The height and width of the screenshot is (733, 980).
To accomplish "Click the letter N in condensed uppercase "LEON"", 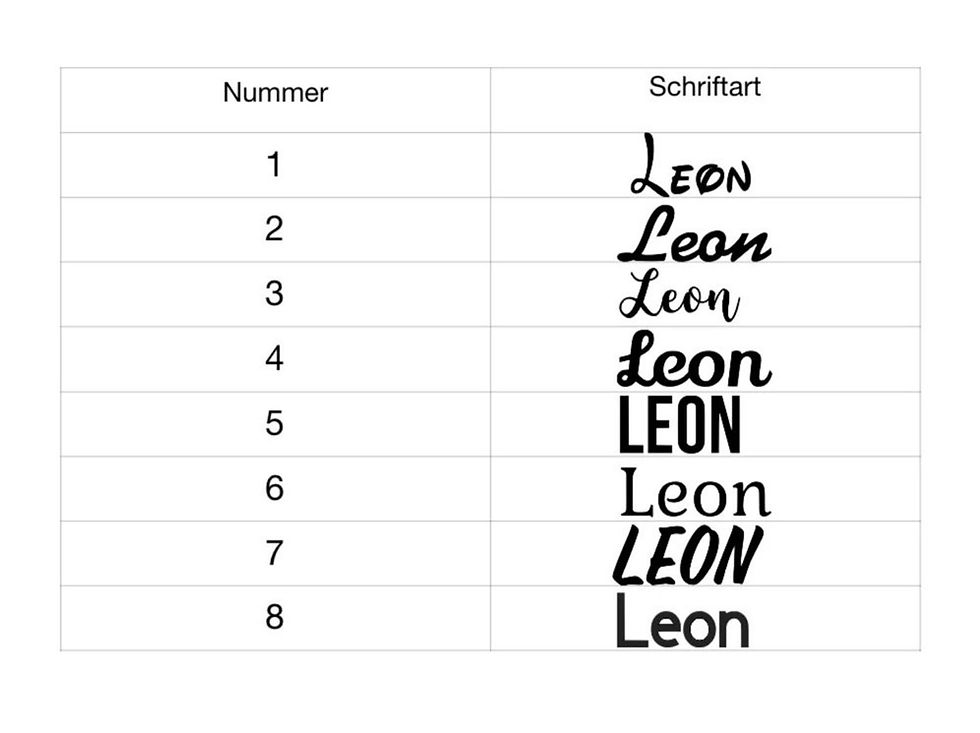I will click(x=725, y=425).
